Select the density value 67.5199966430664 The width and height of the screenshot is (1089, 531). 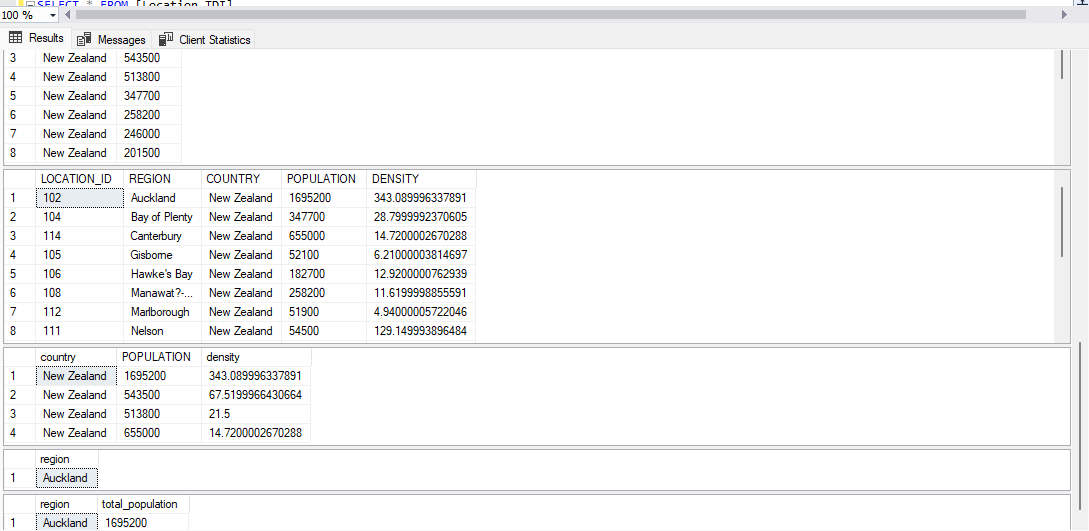tap(256, 395)
